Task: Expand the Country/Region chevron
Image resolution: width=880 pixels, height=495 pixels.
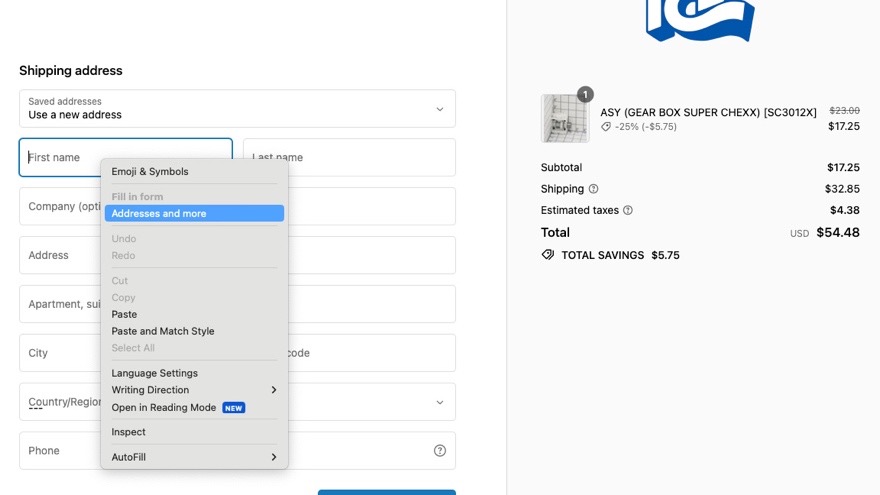Action: (x=440, y=402)
